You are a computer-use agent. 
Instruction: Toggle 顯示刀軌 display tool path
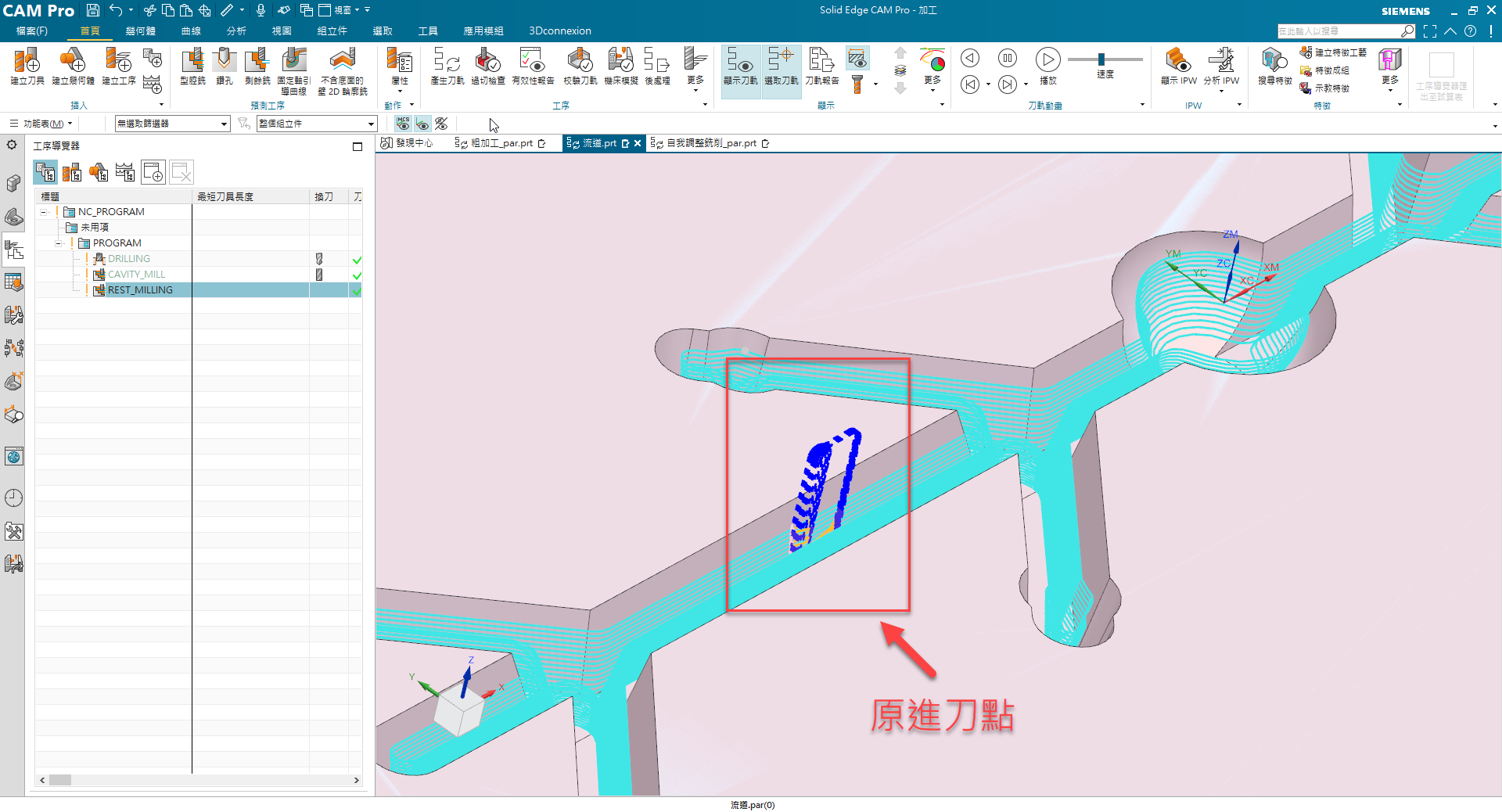pyautogui.click(x=740, y=70)
